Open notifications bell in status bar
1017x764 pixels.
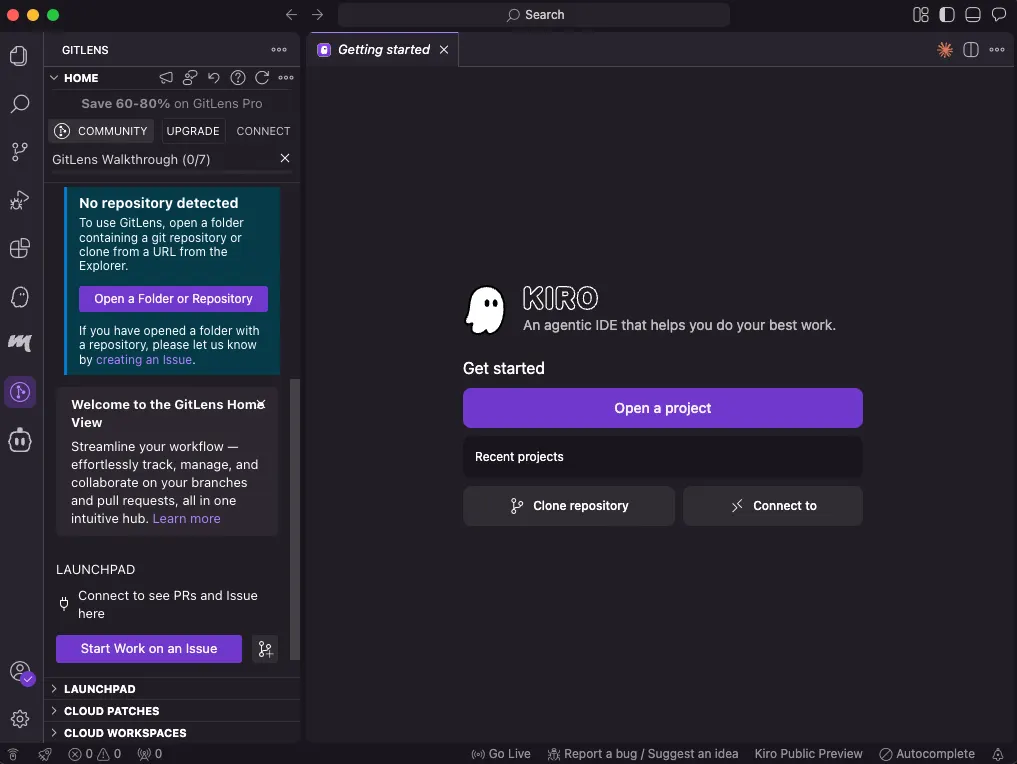point(998,754)
